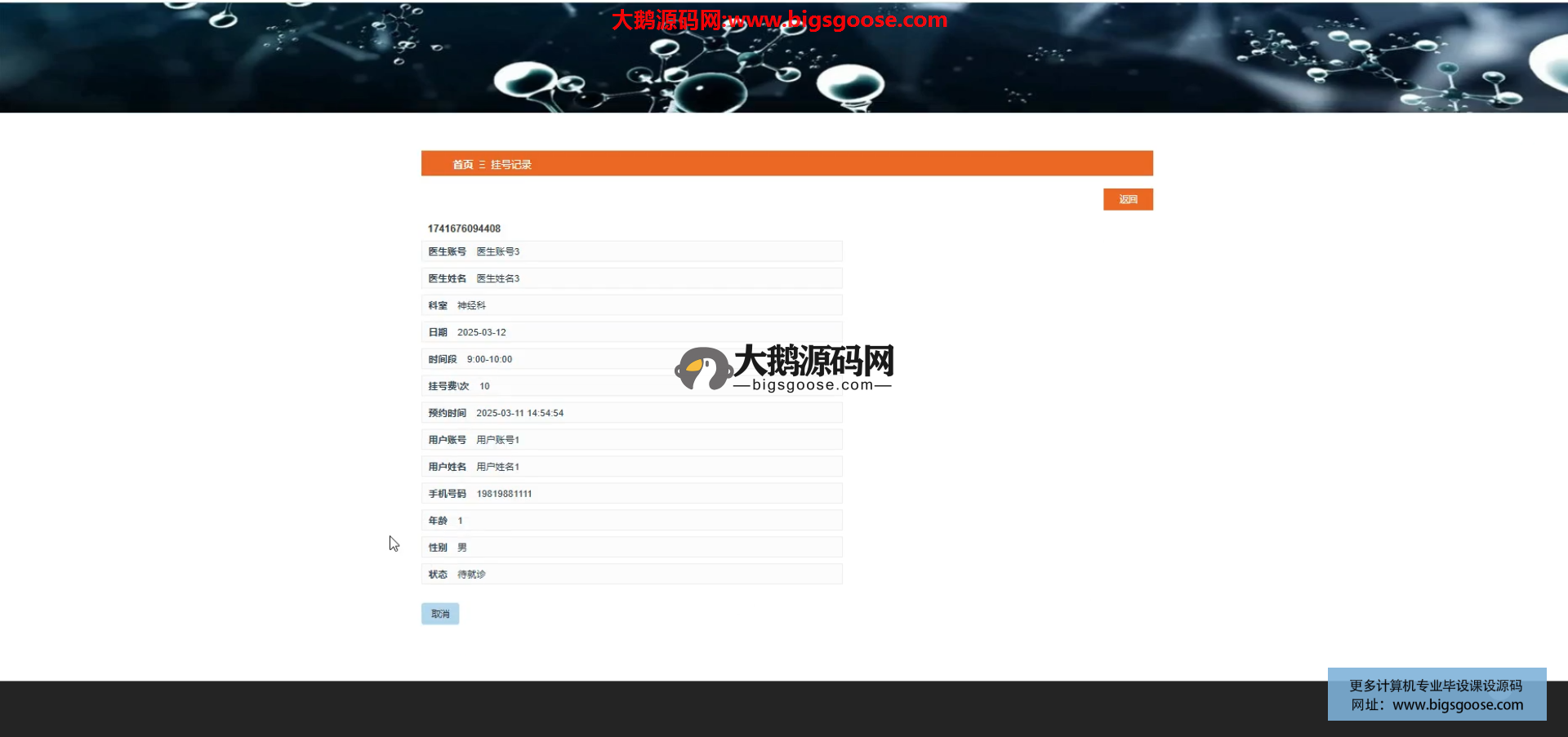Click the 性别 男 row
Screen dimensions: 1568x737
[x=630, y=548]
